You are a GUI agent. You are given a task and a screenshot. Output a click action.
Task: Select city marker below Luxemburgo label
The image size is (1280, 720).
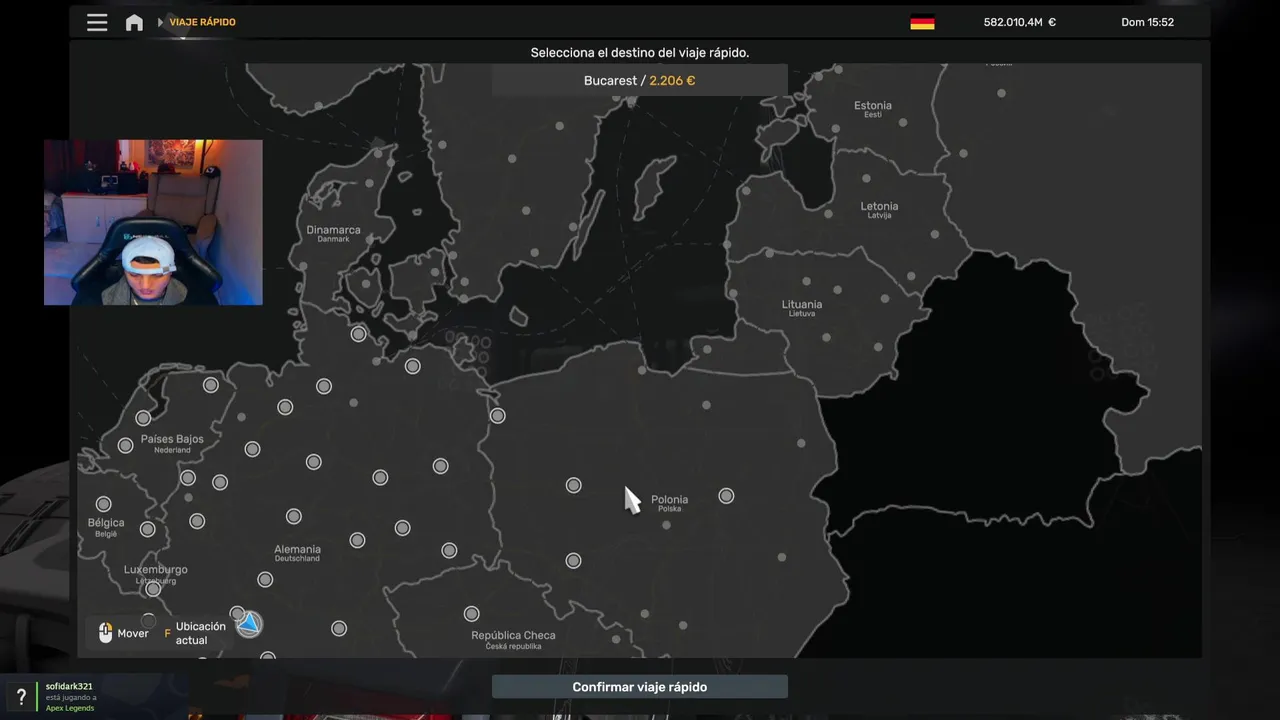point(153,589)
